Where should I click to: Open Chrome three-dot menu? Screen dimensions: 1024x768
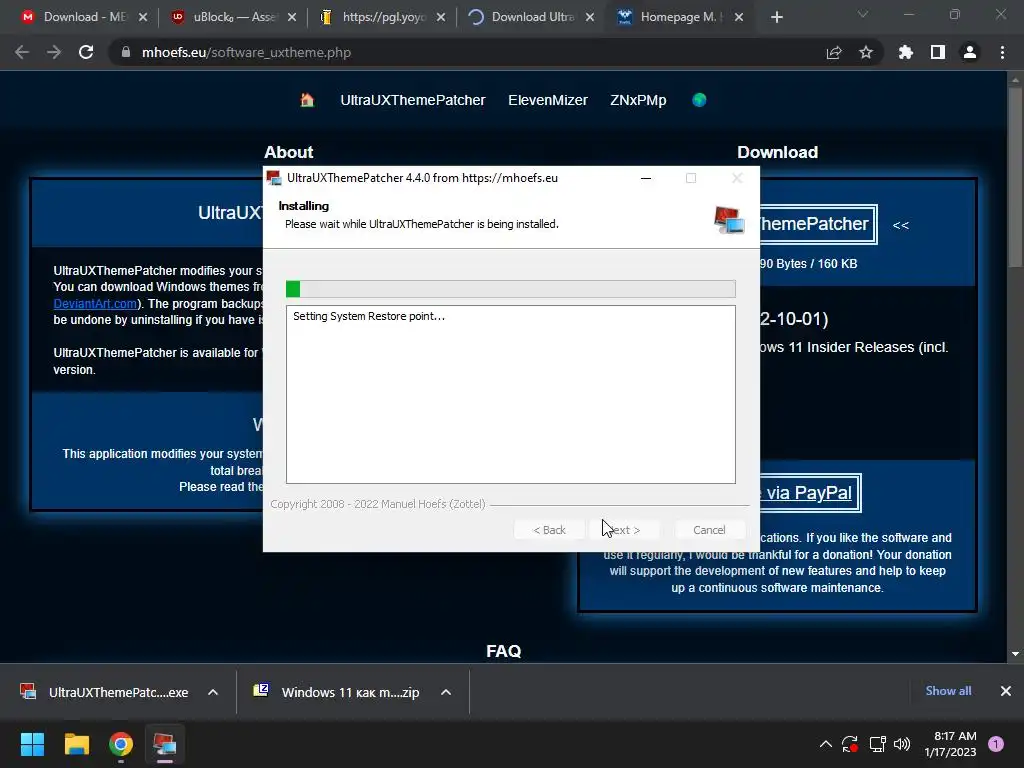(1002, 52)
